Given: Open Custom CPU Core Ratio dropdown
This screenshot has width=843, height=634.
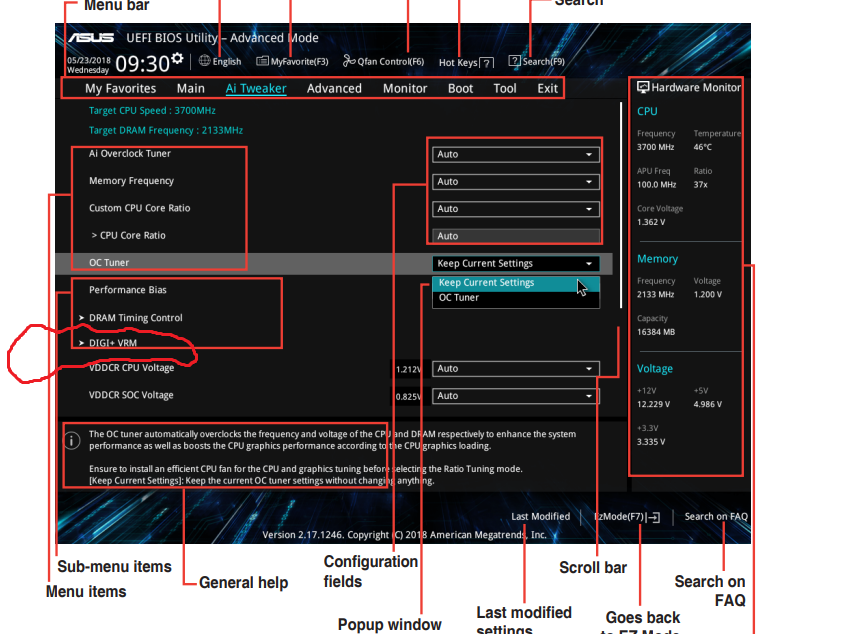Looking at the screenshot, I should click(x=516, y=209).
